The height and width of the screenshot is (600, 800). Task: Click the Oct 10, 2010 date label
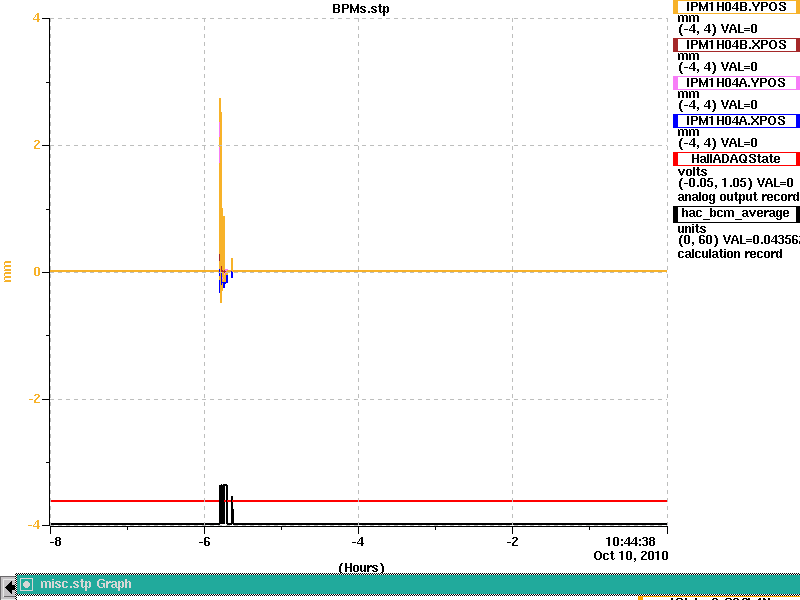click(631, 556)
